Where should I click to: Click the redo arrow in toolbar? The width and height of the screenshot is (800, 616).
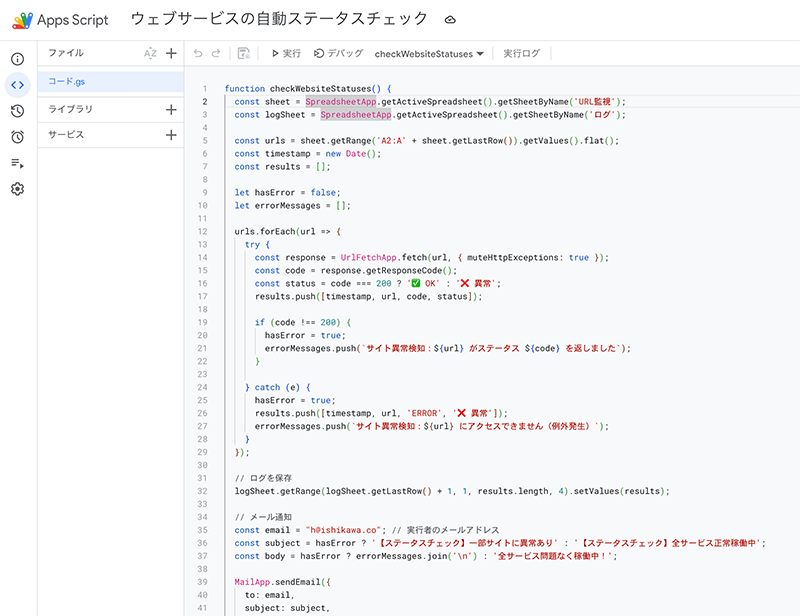(x=218, y=54)
